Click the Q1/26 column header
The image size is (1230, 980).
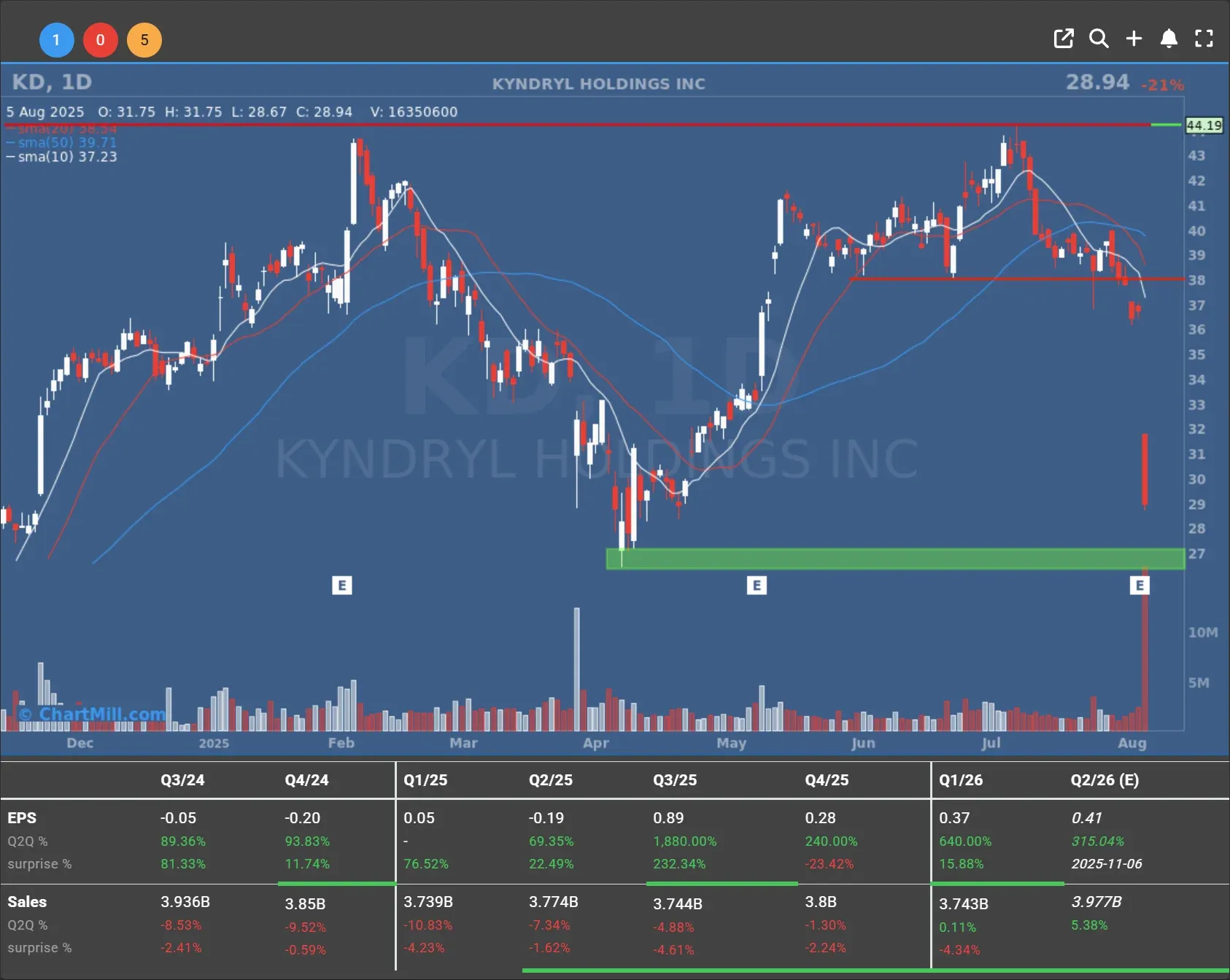point(961,779)
